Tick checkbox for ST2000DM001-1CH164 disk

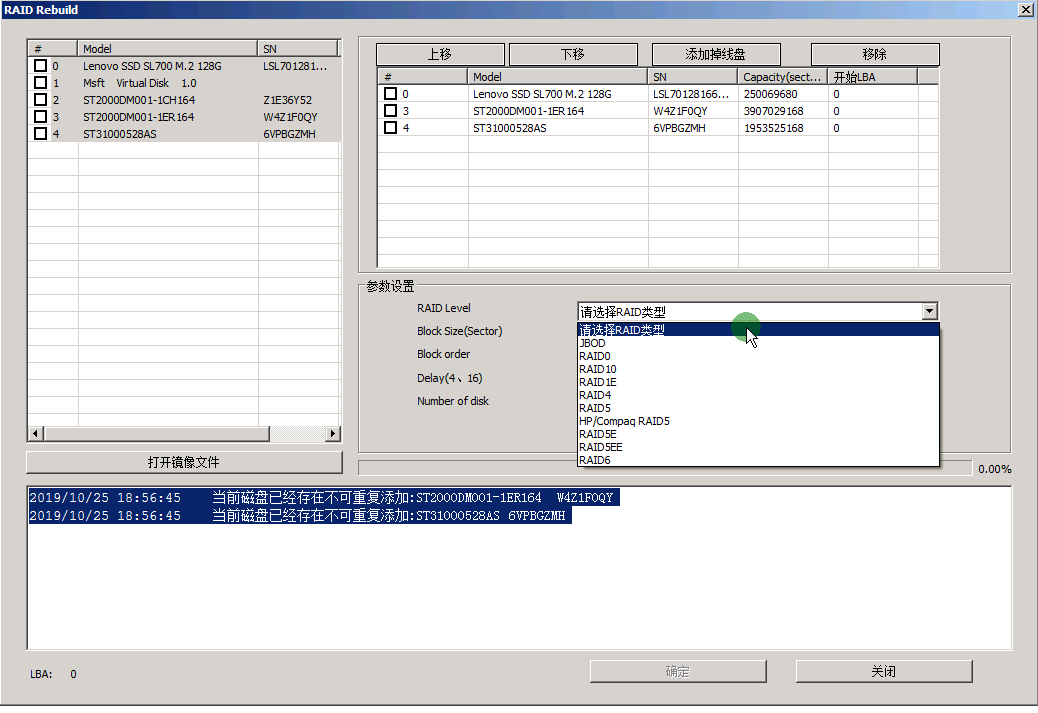coord(40,100)
